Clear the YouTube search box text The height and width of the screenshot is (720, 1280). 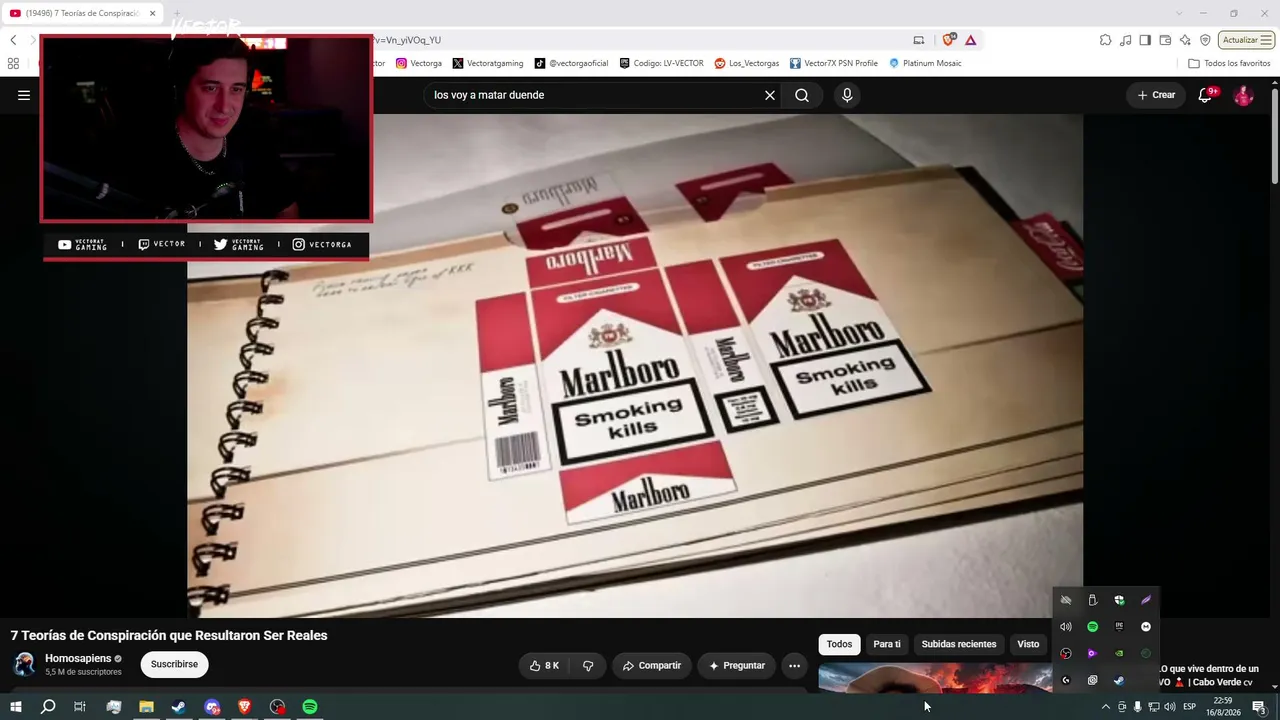tap(770, 95)
